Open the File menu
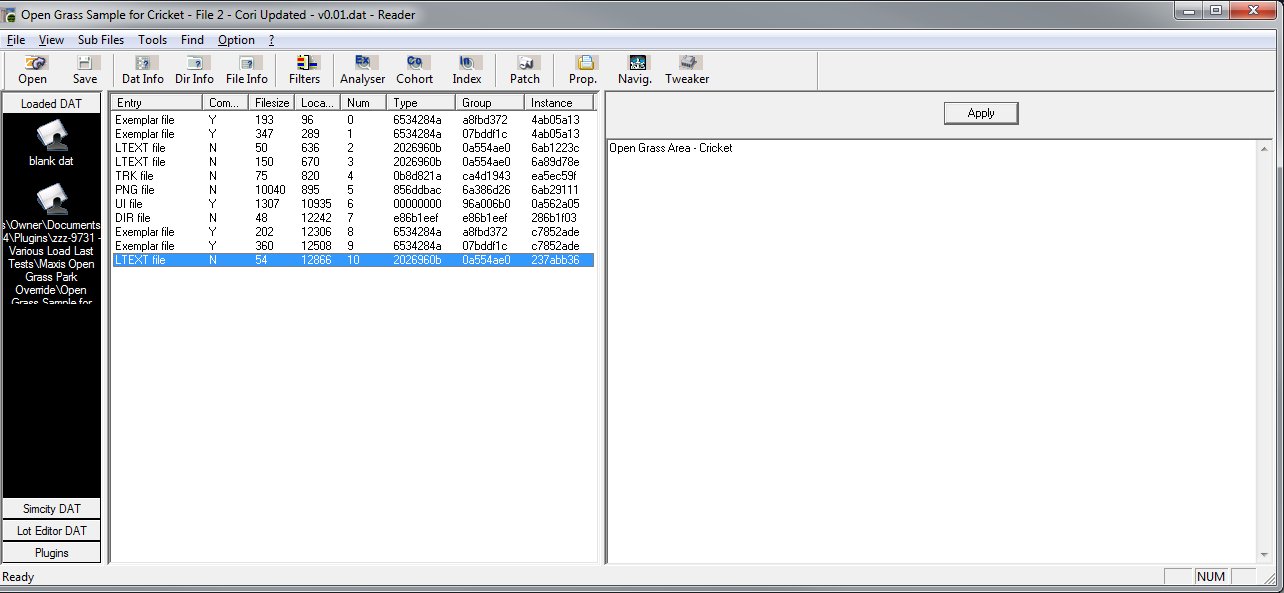 (x=15, y=40)
